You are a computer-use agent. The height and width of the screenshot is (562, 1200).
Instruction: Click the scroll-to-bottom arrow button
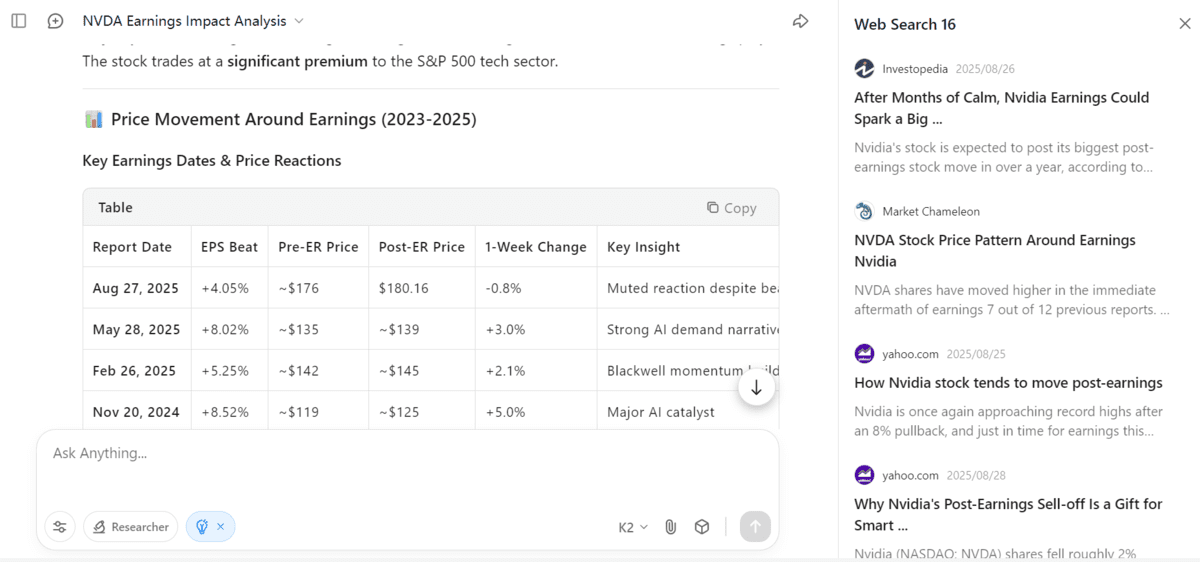click(x=756, y=388)
